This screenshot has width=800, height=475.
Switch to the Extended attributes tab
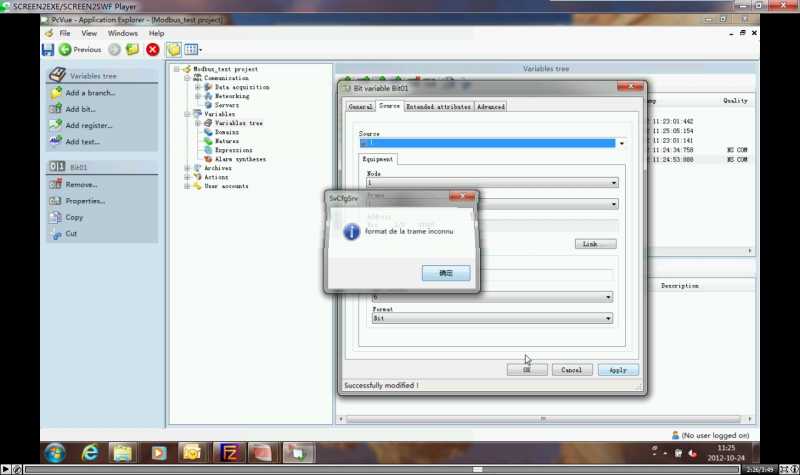(438, 107)
